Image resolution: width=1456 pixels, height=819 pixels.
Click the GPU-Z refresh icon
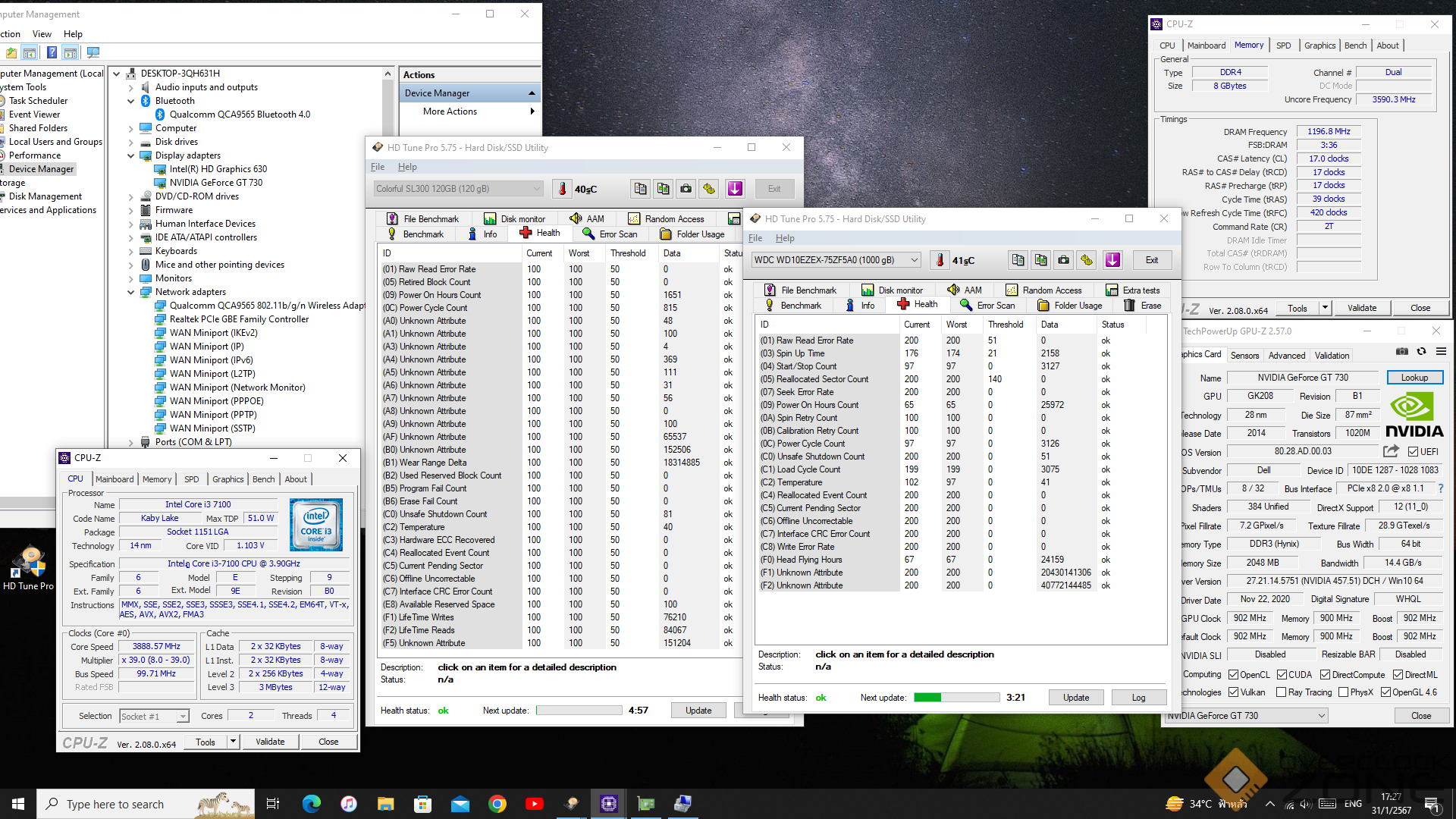pos(1421,351)
